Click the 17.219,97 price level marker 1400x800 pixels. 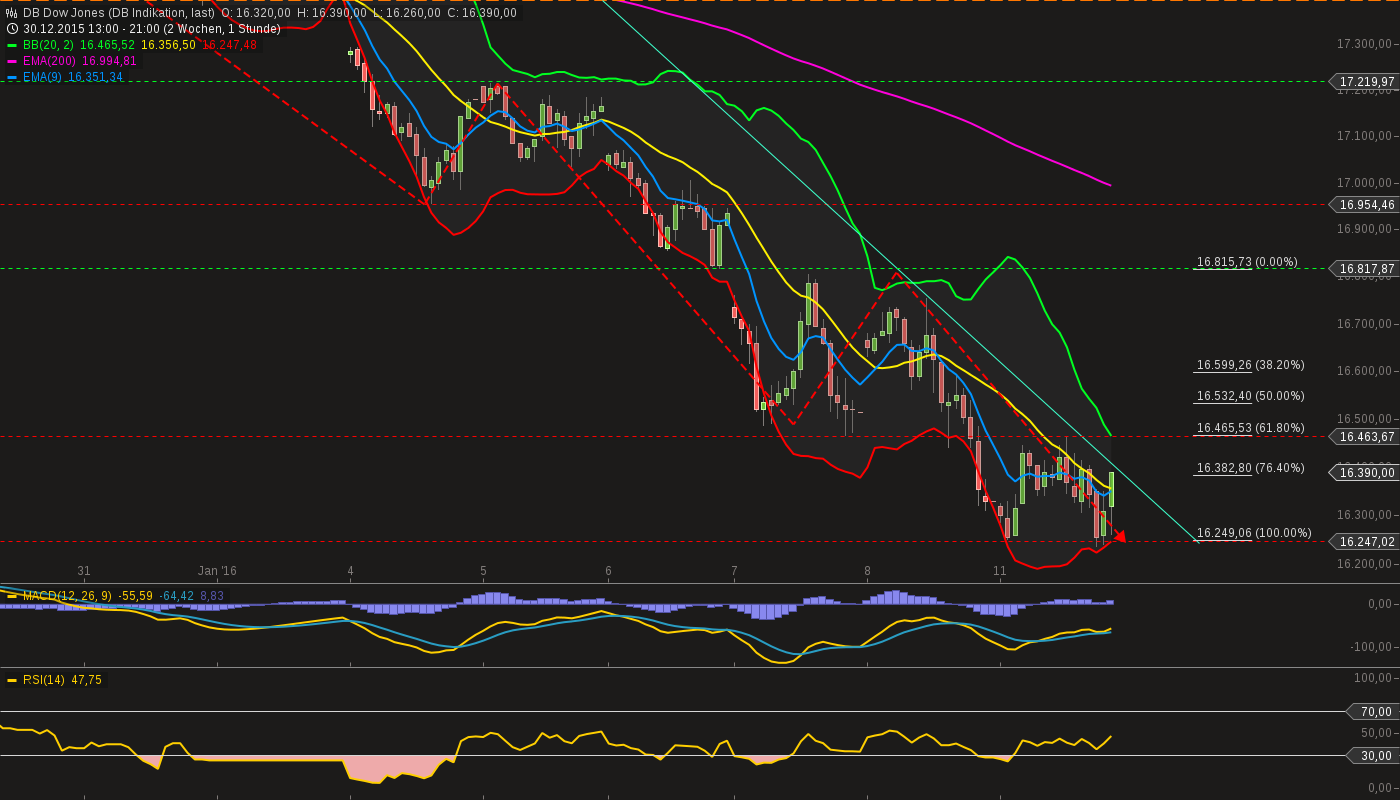coord(1362,81)
